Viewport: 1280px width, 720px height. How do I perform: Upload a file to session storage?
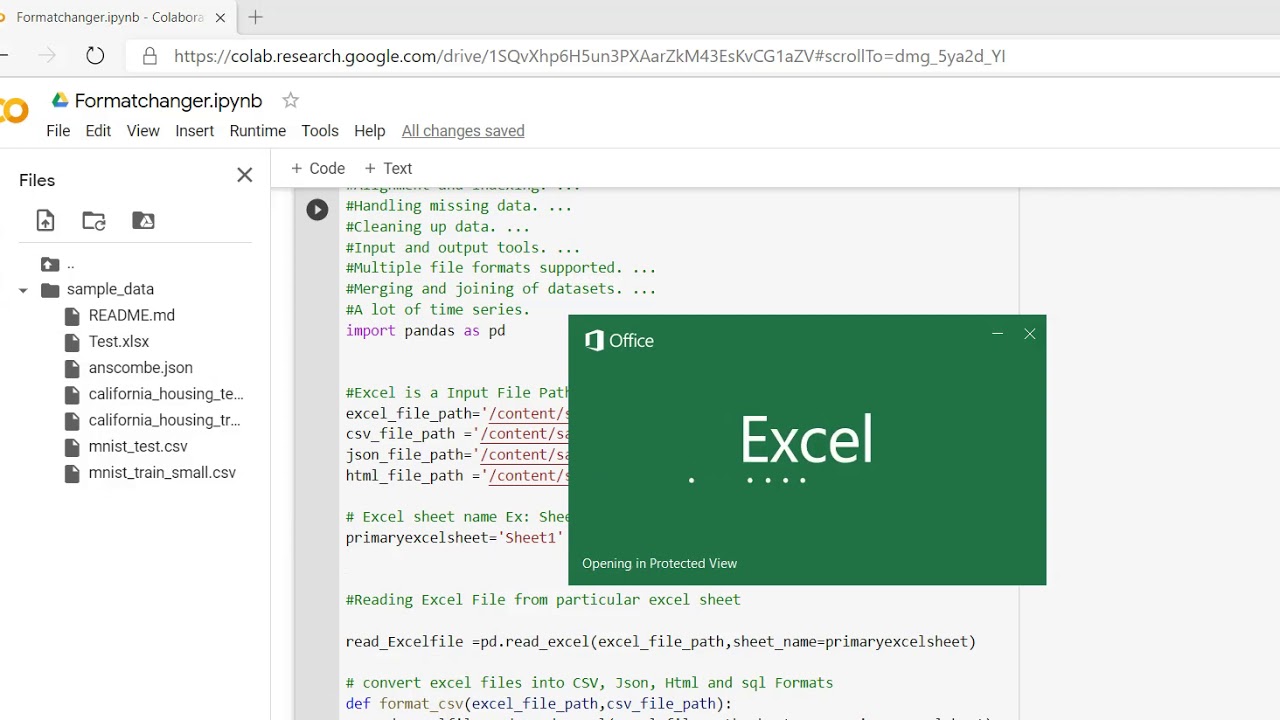pos(45,221)
